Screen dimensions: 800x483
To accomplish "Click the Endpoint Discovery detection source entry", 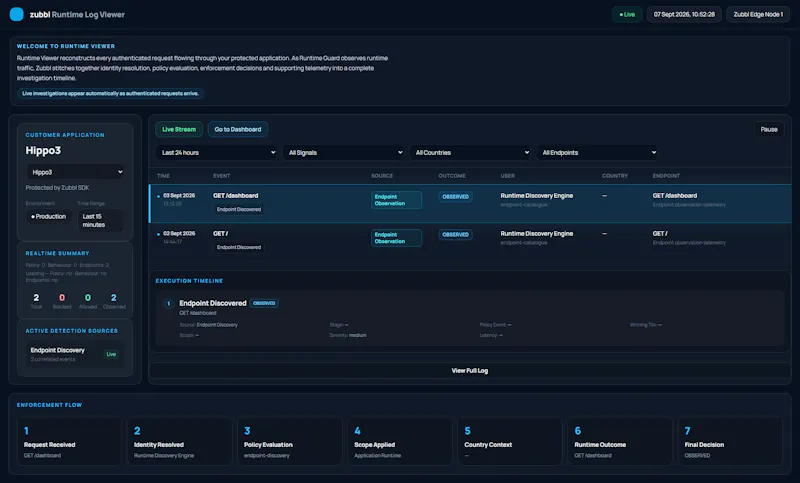I will tap(74, 354).
